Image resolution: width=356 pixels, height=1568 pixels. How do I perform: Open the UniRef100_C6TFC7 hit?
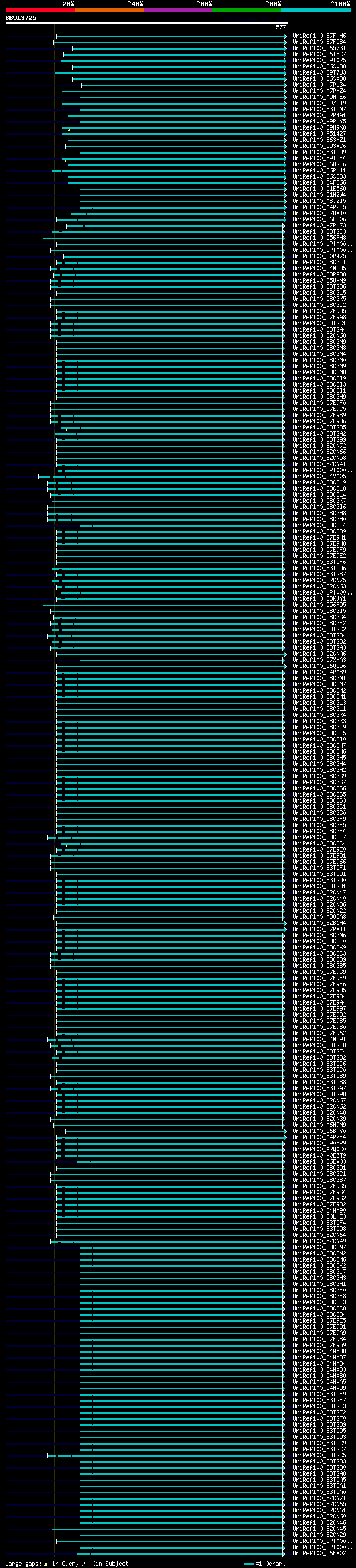click(319, 54)
